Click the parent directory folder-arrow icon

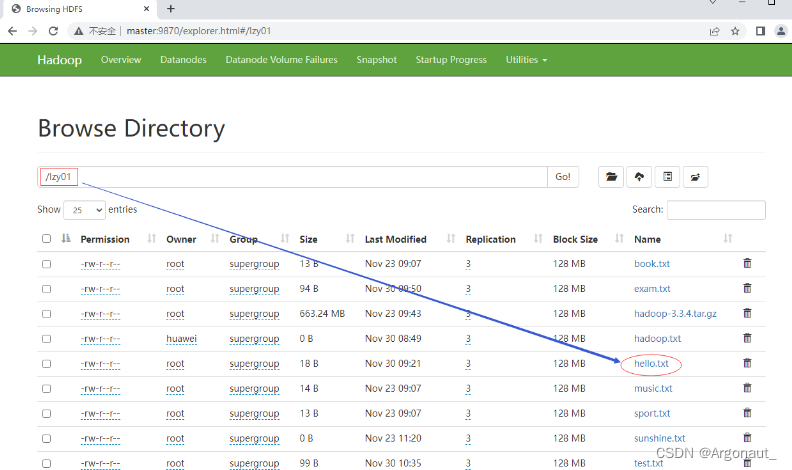tap(695, 177)
